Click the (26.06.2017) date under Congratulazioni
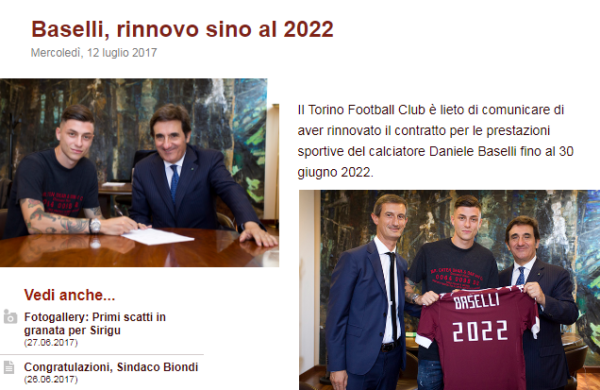This screenshot has height=390, width=600. 51,379
